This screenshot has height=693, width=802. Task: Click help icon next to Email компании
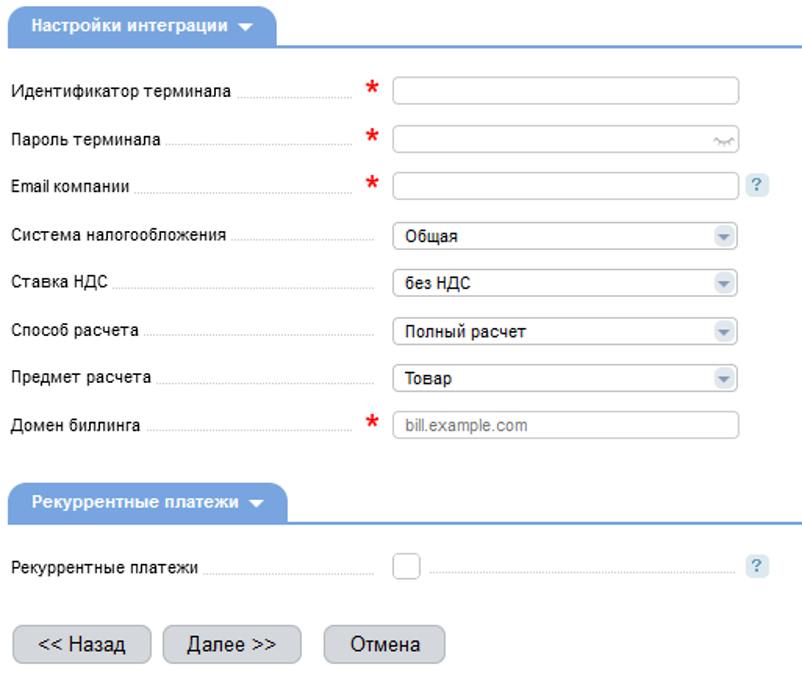(x=757, y=185)
